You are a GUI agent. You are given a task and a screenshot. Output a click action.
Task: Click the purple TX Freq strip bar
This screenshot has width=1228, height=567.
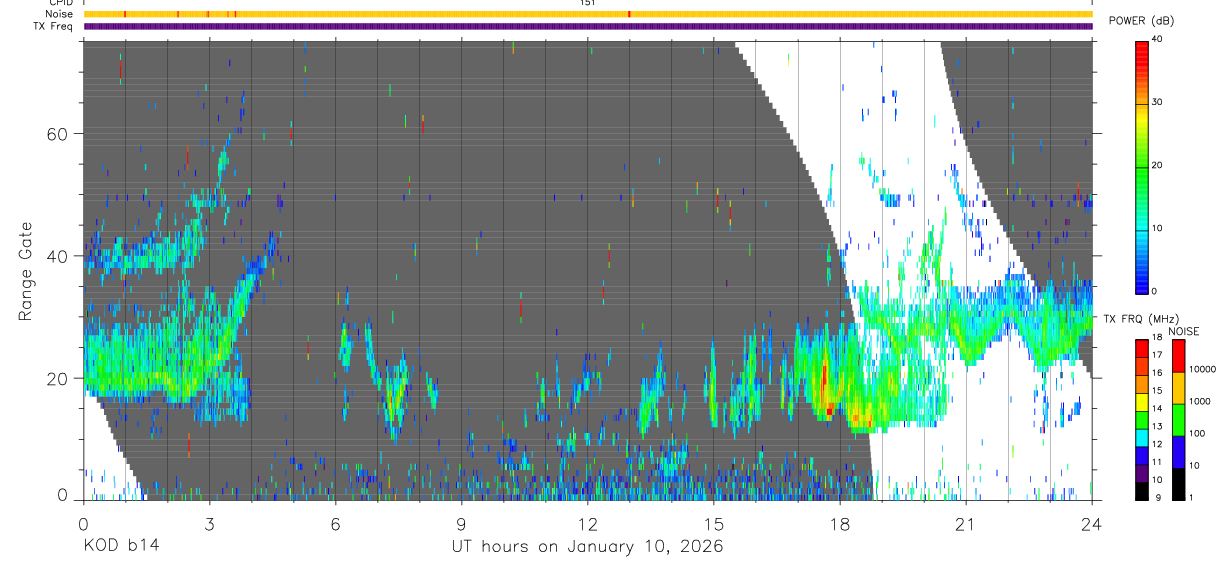(587, 26)
